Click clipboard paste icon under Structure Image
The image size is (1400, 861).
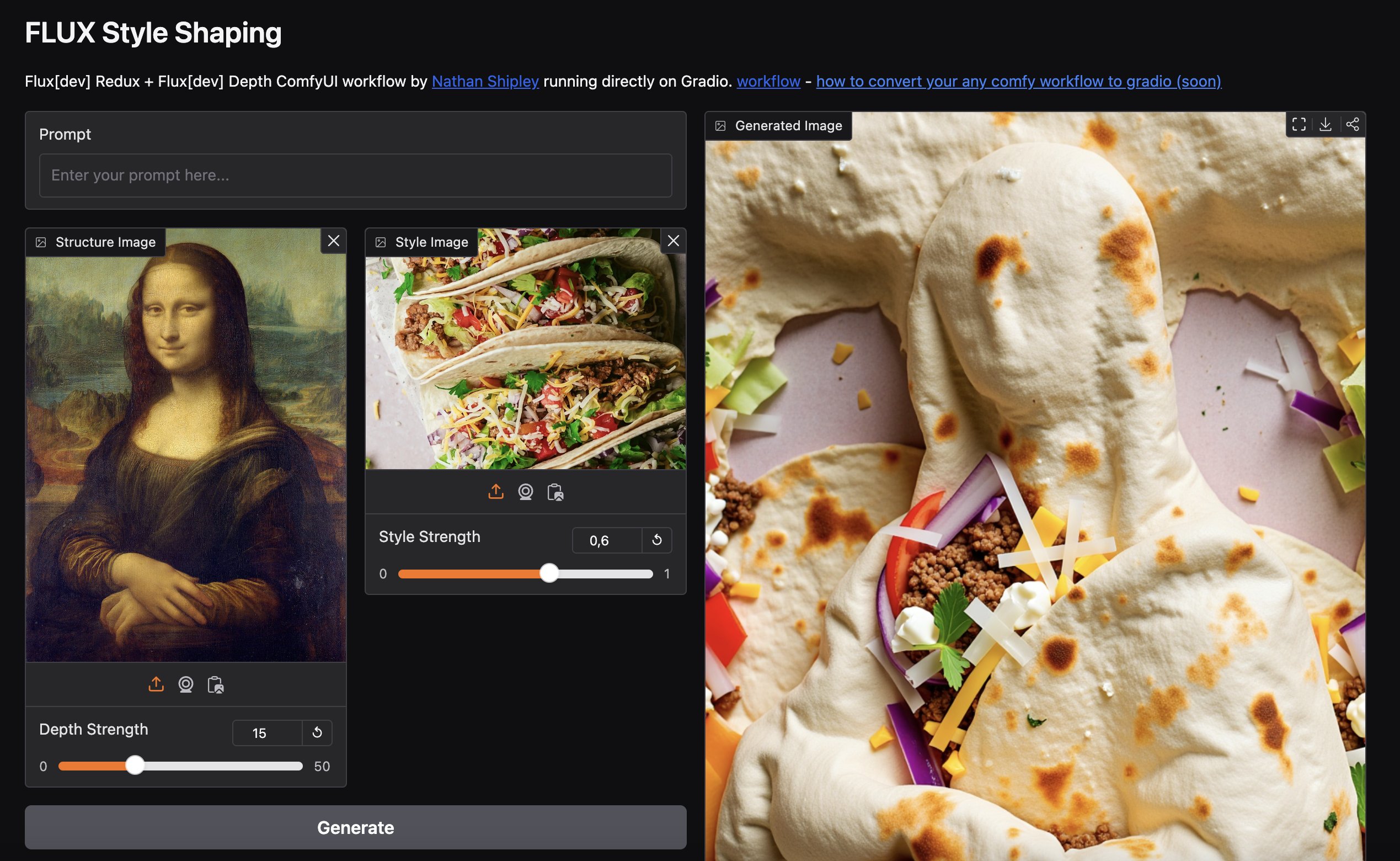(x=216, y=684)
